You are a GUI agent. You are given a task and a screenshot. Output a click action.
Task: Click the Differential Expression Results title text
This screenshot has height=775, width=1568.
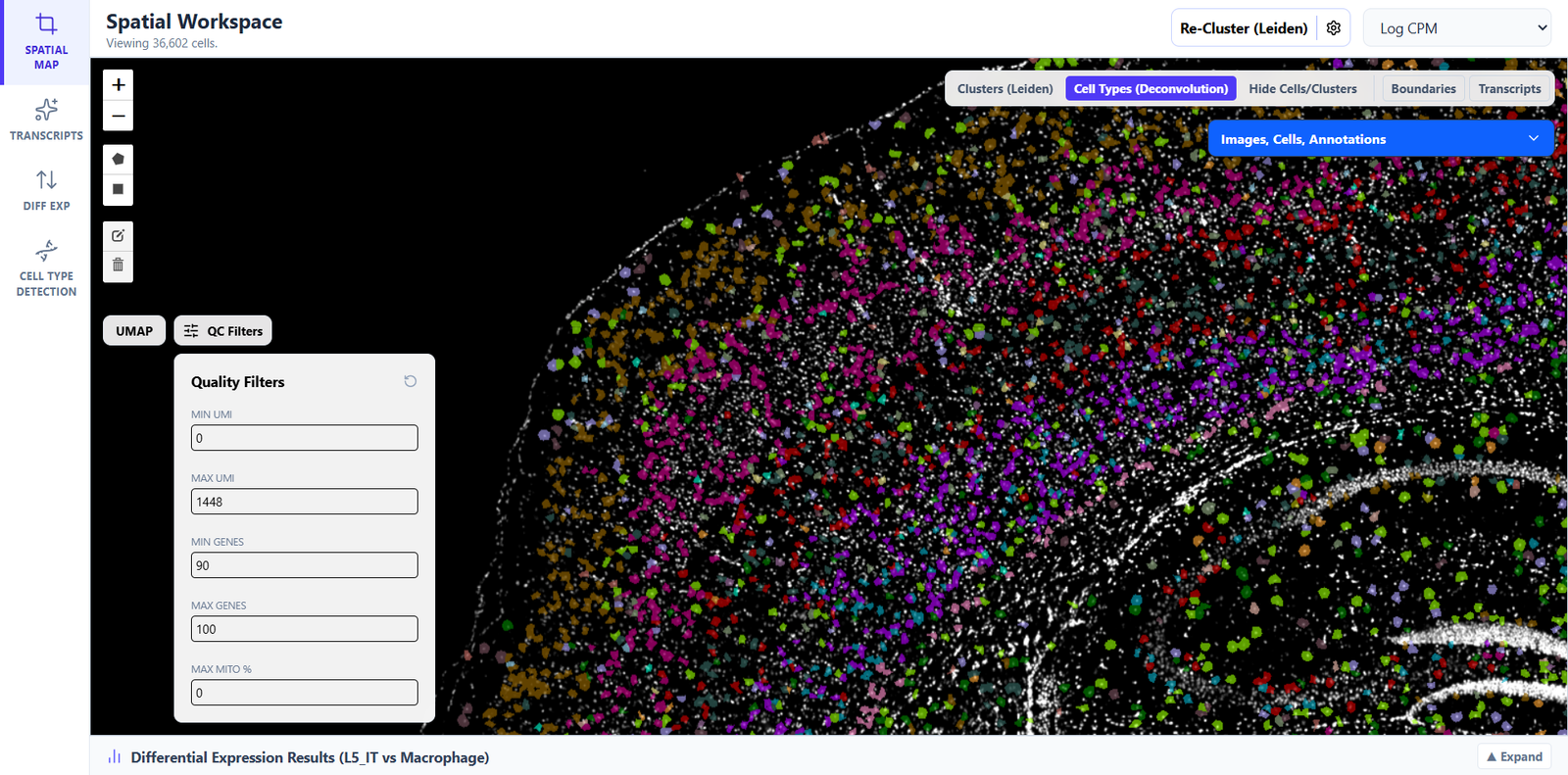(x=310, y=757)
